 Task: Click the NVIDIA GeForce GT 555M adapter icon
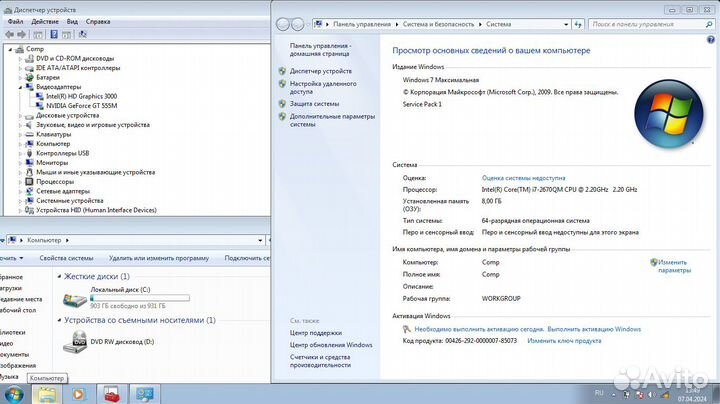(39, 106)
